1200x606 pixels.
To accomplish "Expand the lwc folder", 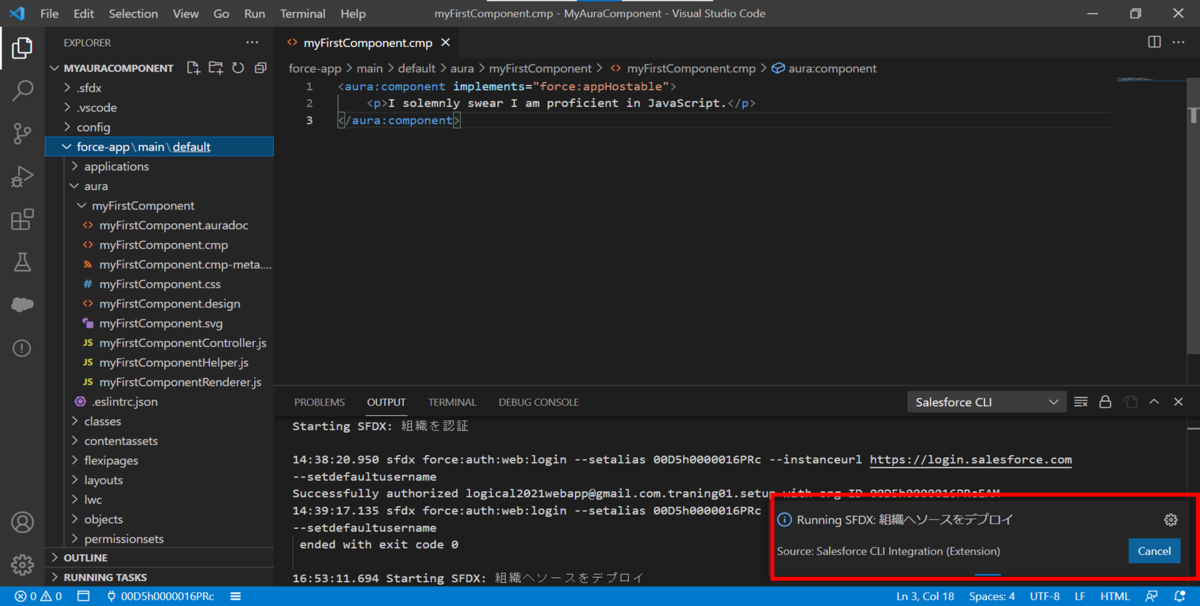I will pyautogui.click(x=160, y=500).
